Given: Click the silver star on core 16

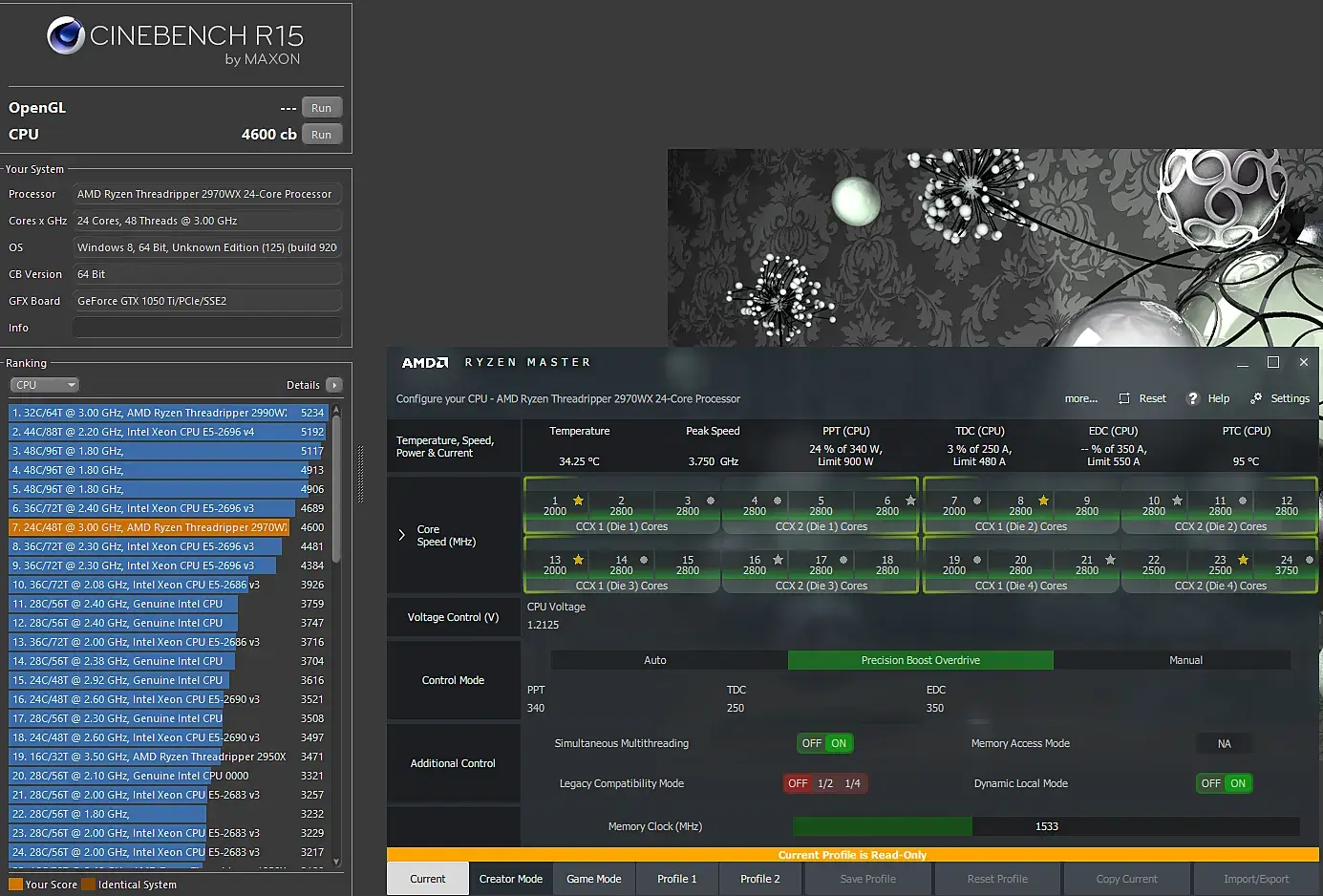Looking at the screenshot, I should pos(778,560).
